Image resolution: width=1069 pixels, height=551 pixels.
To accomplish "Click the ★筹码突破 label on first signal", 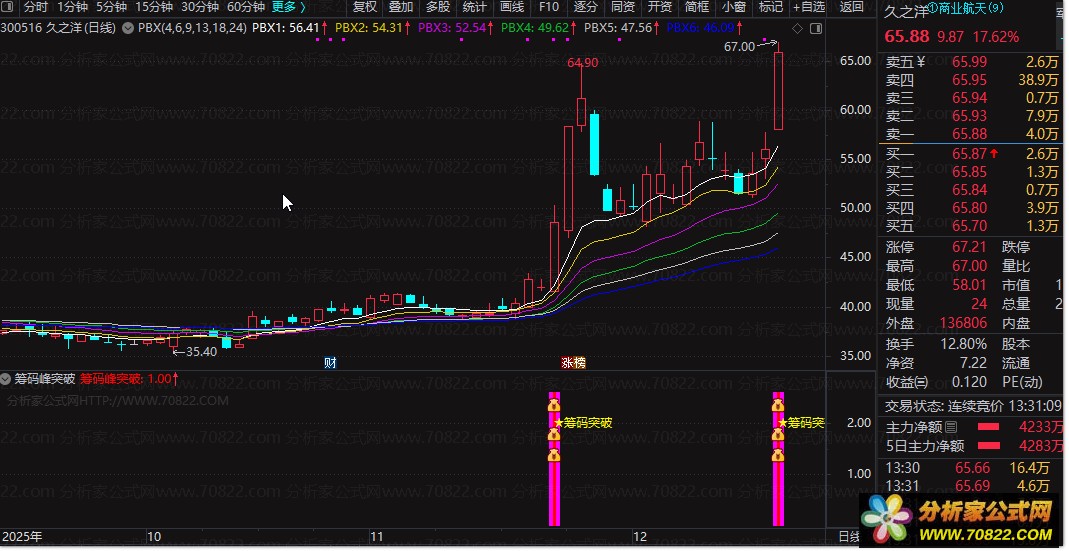I will (x=583, y=423).
